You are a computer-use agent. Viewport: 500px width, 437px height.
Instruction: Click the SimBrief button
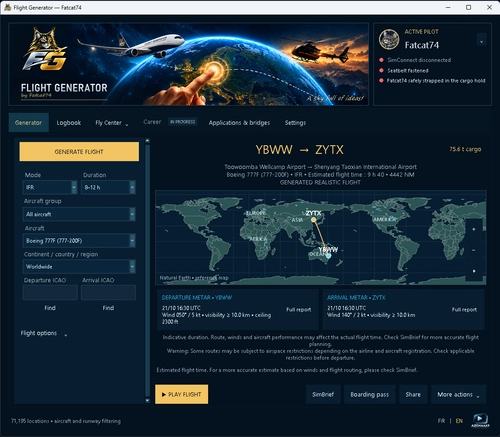(323, 394)
